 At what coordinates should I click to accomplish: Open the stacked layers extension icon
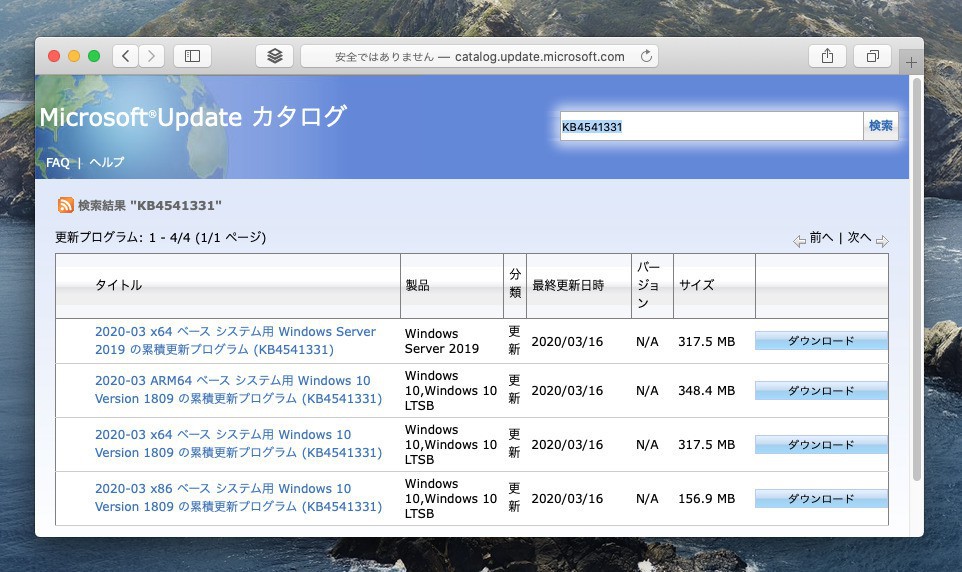(x=275, y=56)
